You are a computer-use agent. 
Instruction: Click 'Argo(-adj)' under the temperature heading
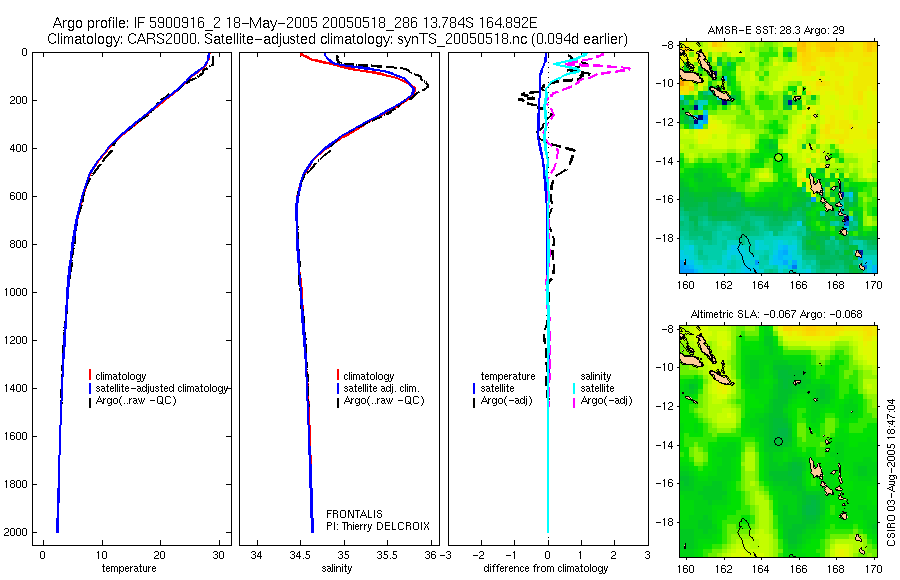506,400
